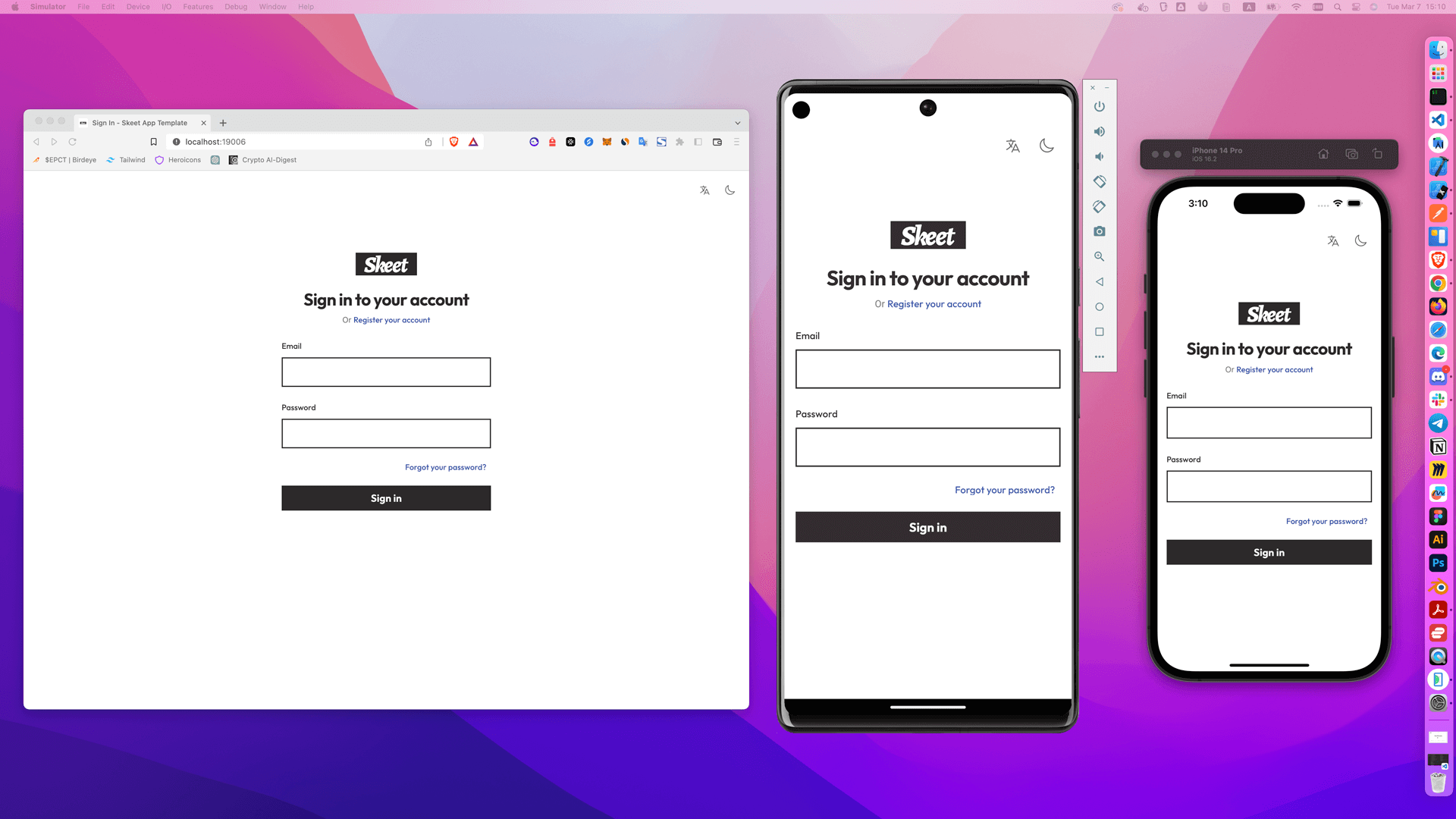
Task: Click Forgot your password link
Action: [x=445, y=467]
